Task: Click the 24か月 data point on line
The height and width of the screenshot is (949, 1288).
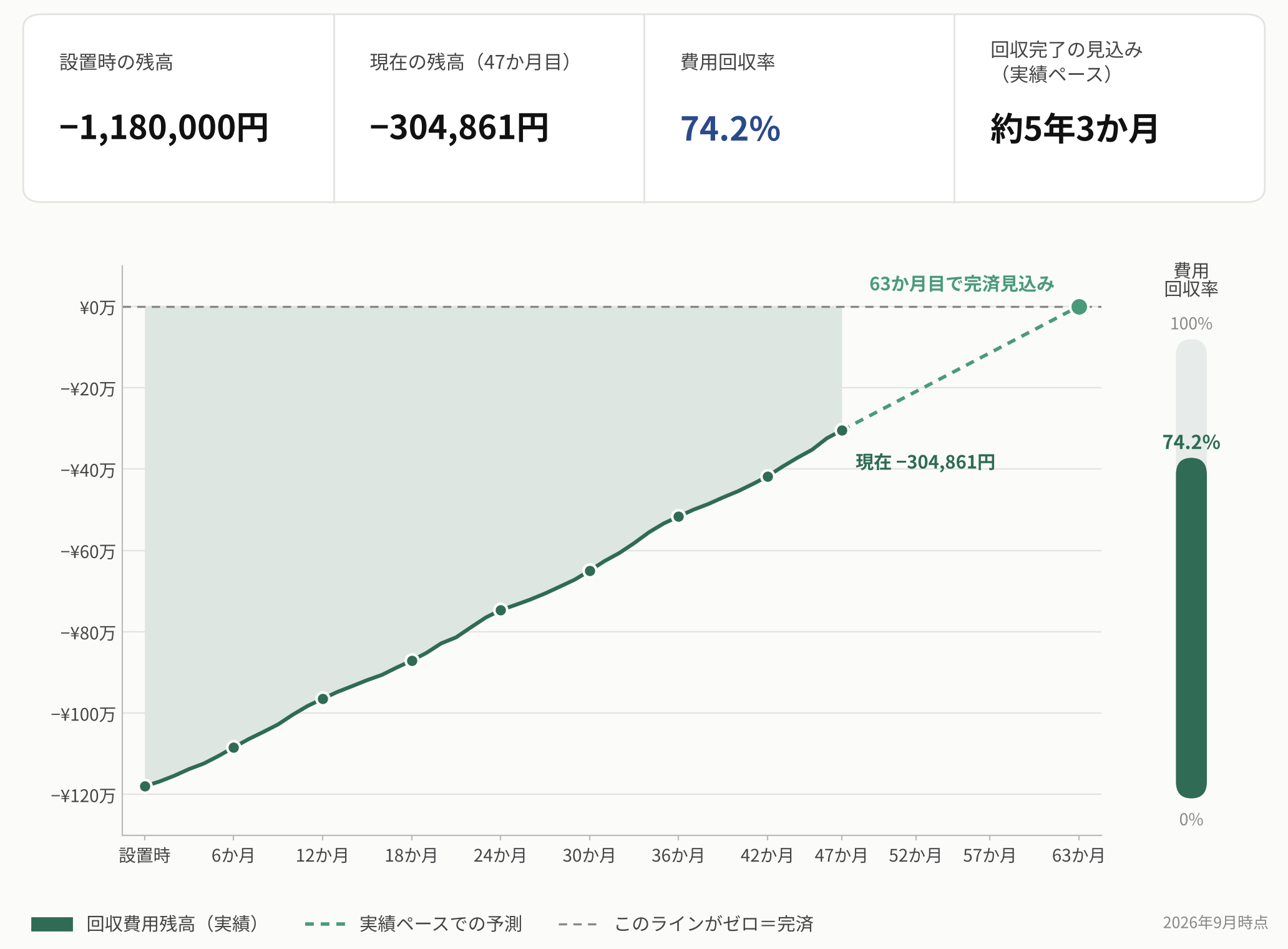Action: tap(500, 610)
